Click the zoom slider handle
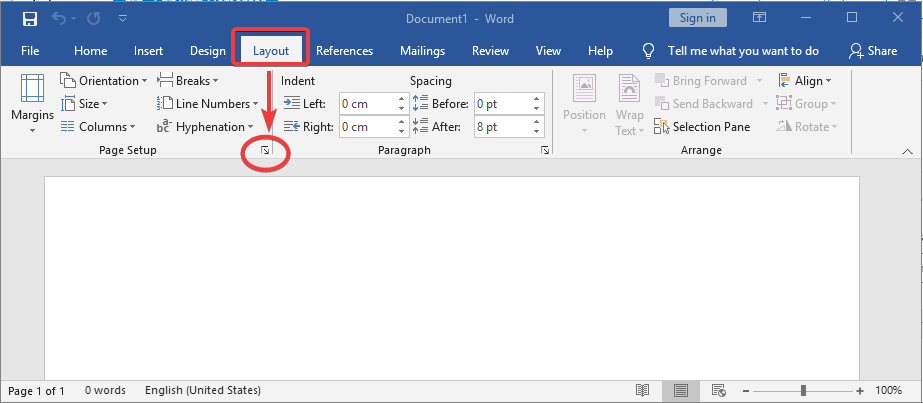This screenshot has width=923, height=403. [803, 391]
